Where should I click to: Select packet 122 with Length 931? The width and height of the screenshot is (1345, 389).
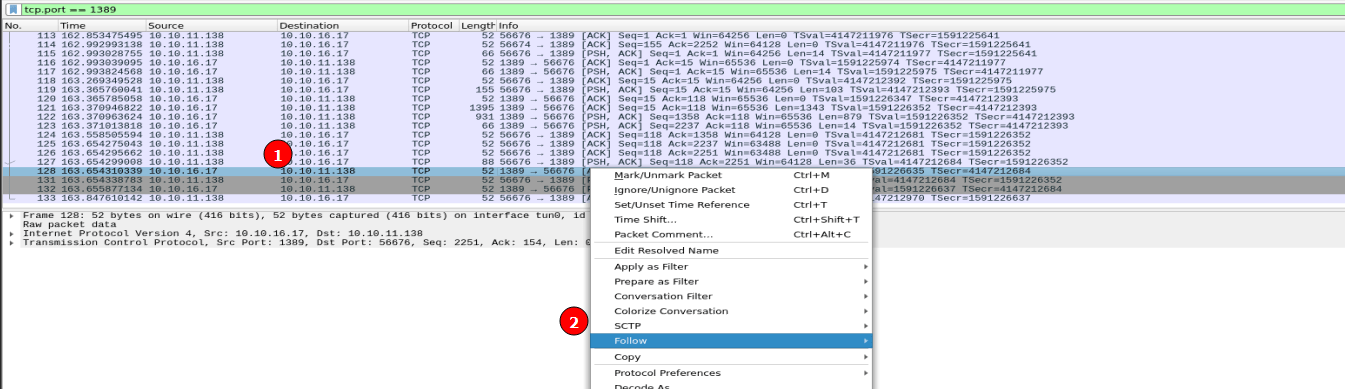click(x=672, y=116)
